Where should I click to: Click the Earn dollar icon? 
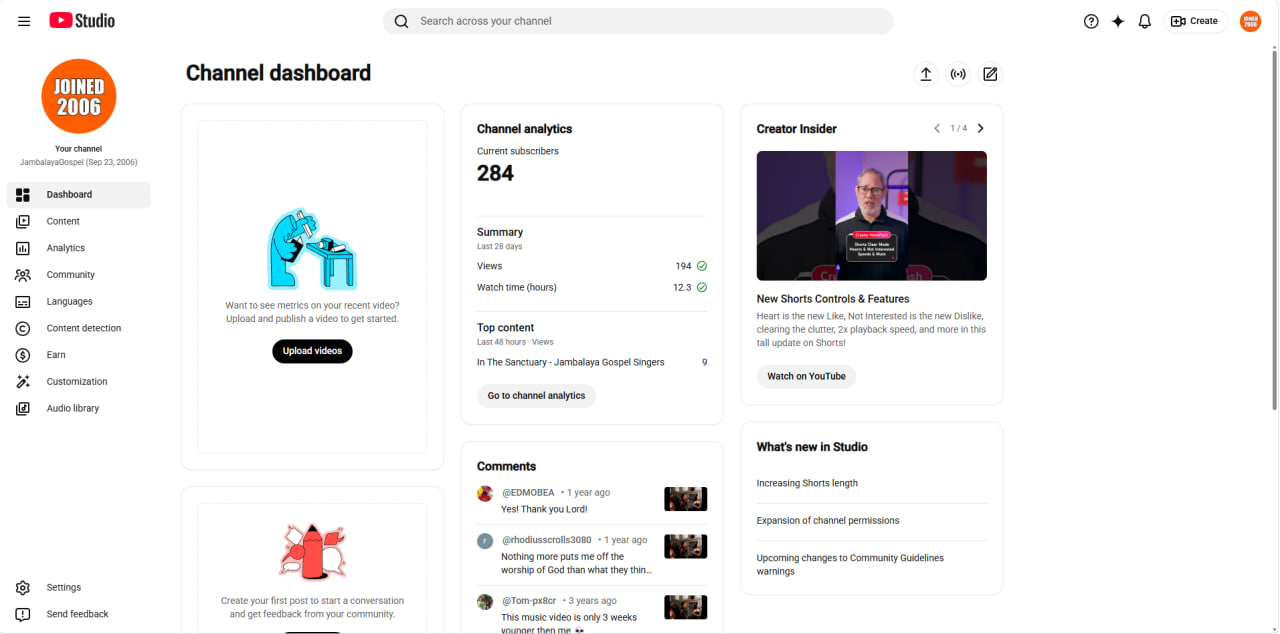tap(23, 355)
